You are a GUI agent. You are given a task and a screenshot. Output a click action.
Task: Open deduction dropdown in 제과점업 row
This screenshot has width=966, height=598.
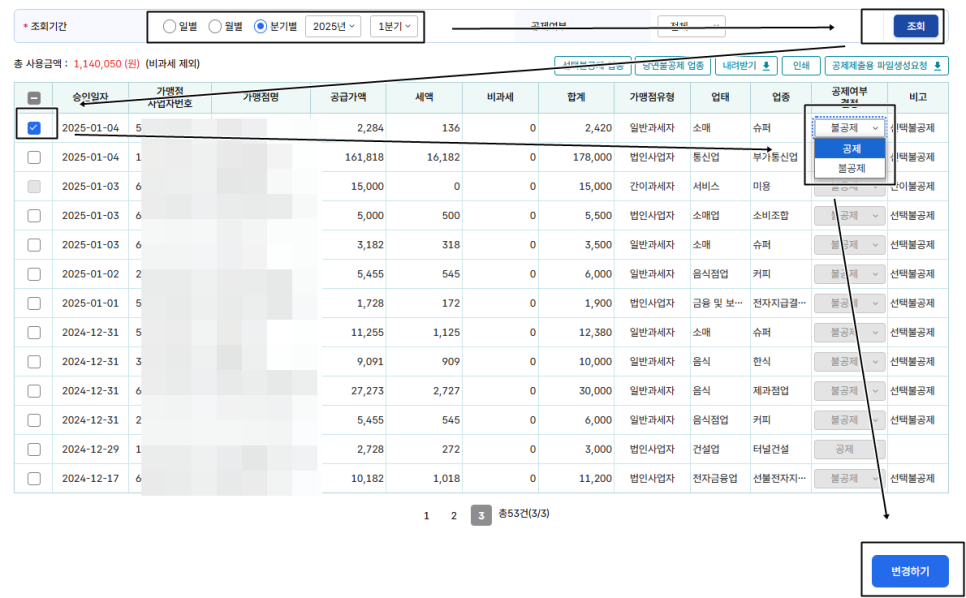[x=849, y=390]
